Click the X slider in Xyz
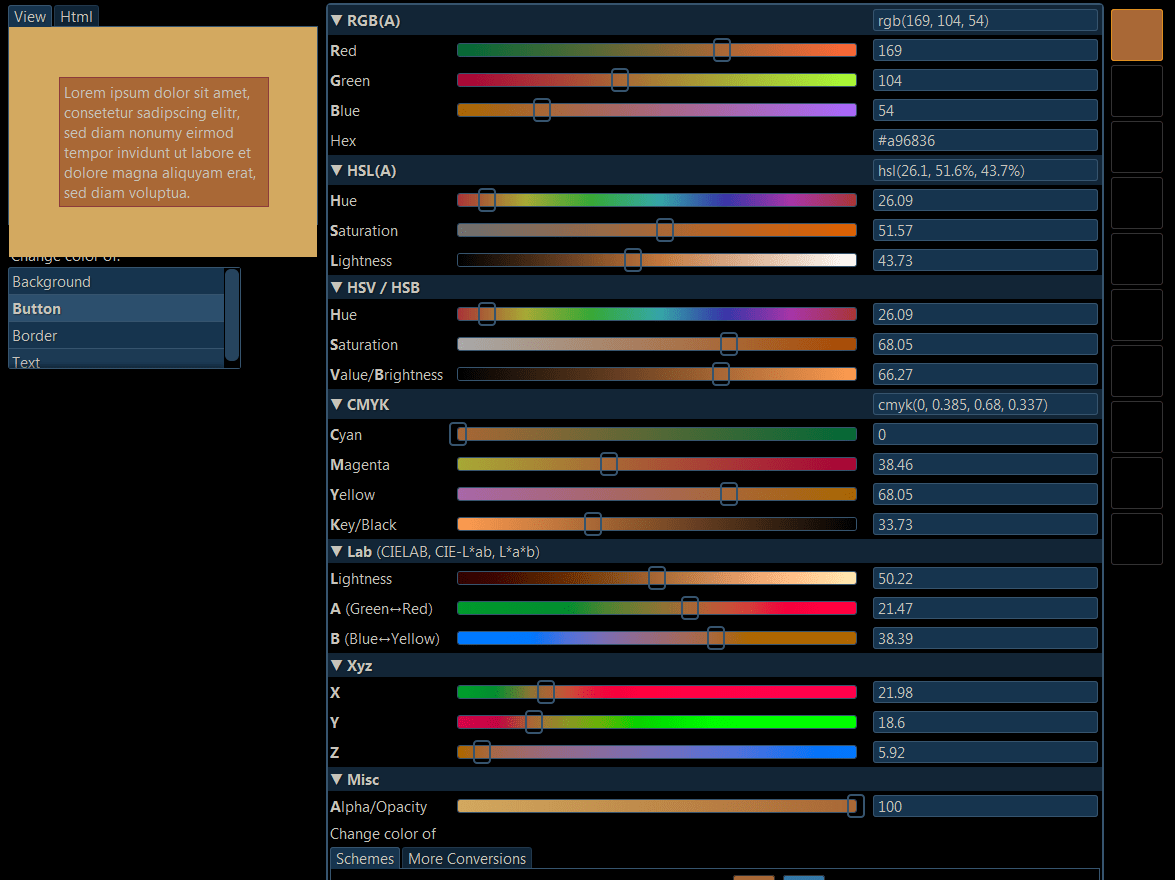Screen dimensions: 1175x880 (656, 692)
